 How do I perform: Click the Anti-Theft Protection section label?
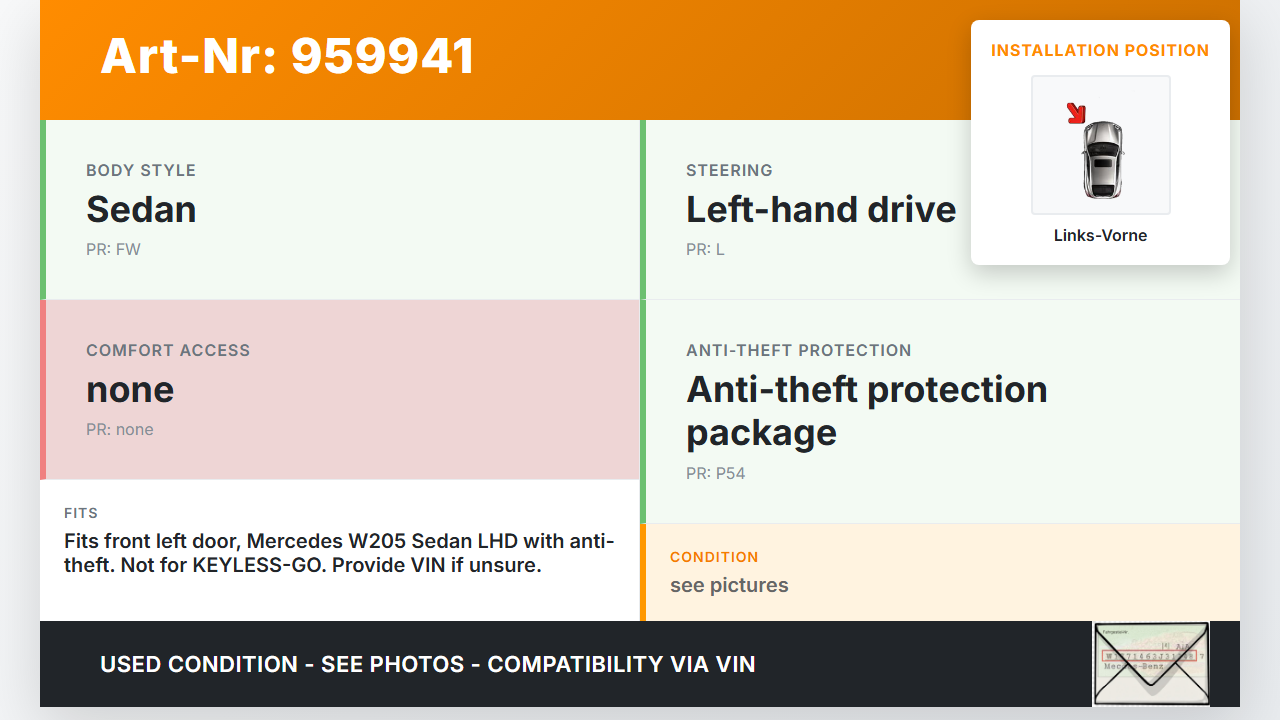click(798, 350)
